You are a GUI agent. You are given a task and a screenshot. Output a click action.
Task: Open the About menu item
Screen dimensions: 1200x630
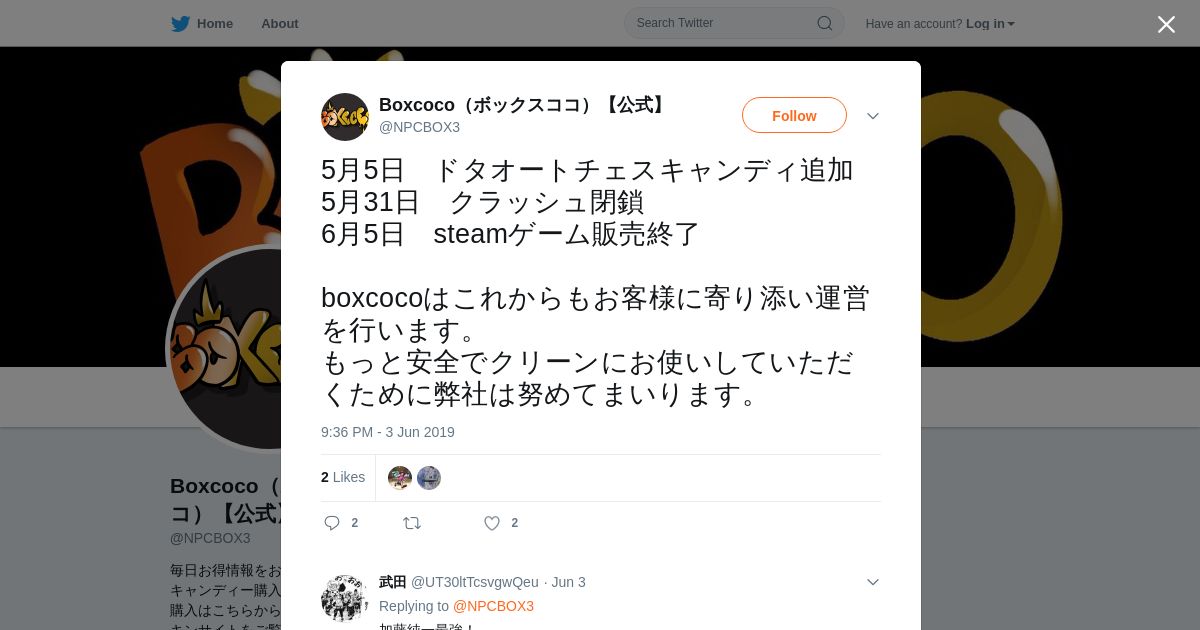coord(280,23)
